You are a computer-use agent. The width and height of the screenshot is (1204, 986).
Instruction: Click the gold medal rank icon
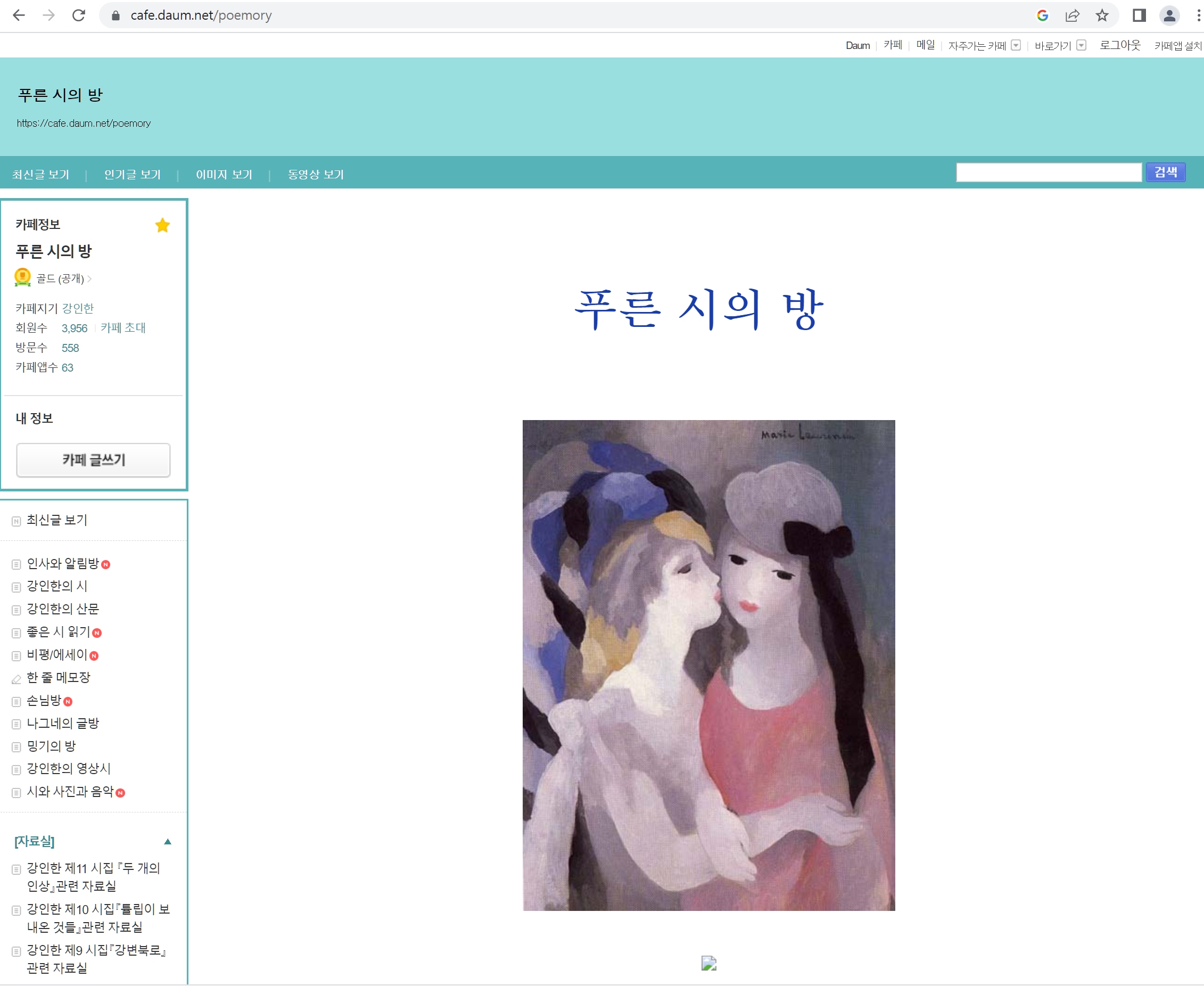pos(22,277)
